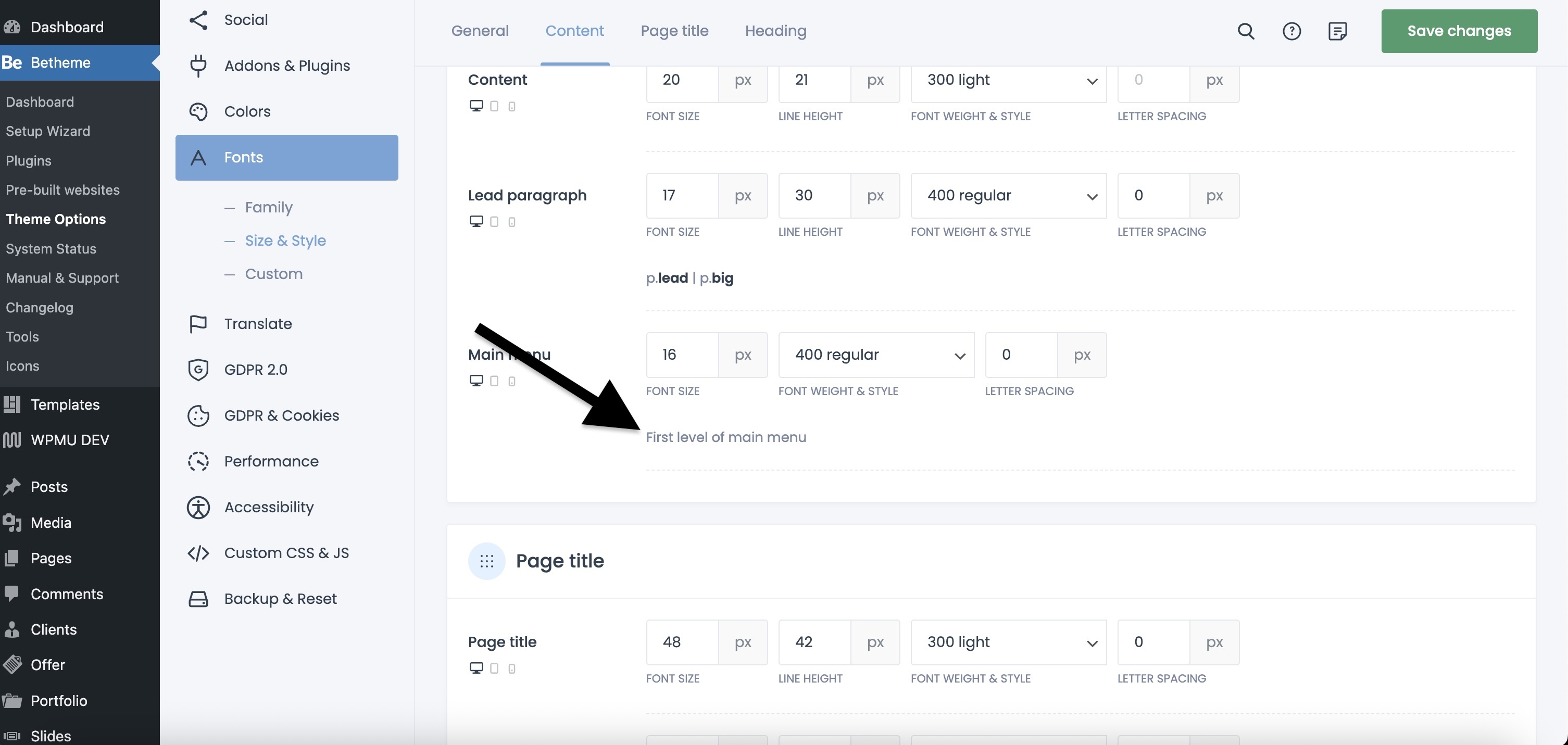Open the GDPR 2.0 shield section
Screen dimensions: 1568x745
[255, 370]
